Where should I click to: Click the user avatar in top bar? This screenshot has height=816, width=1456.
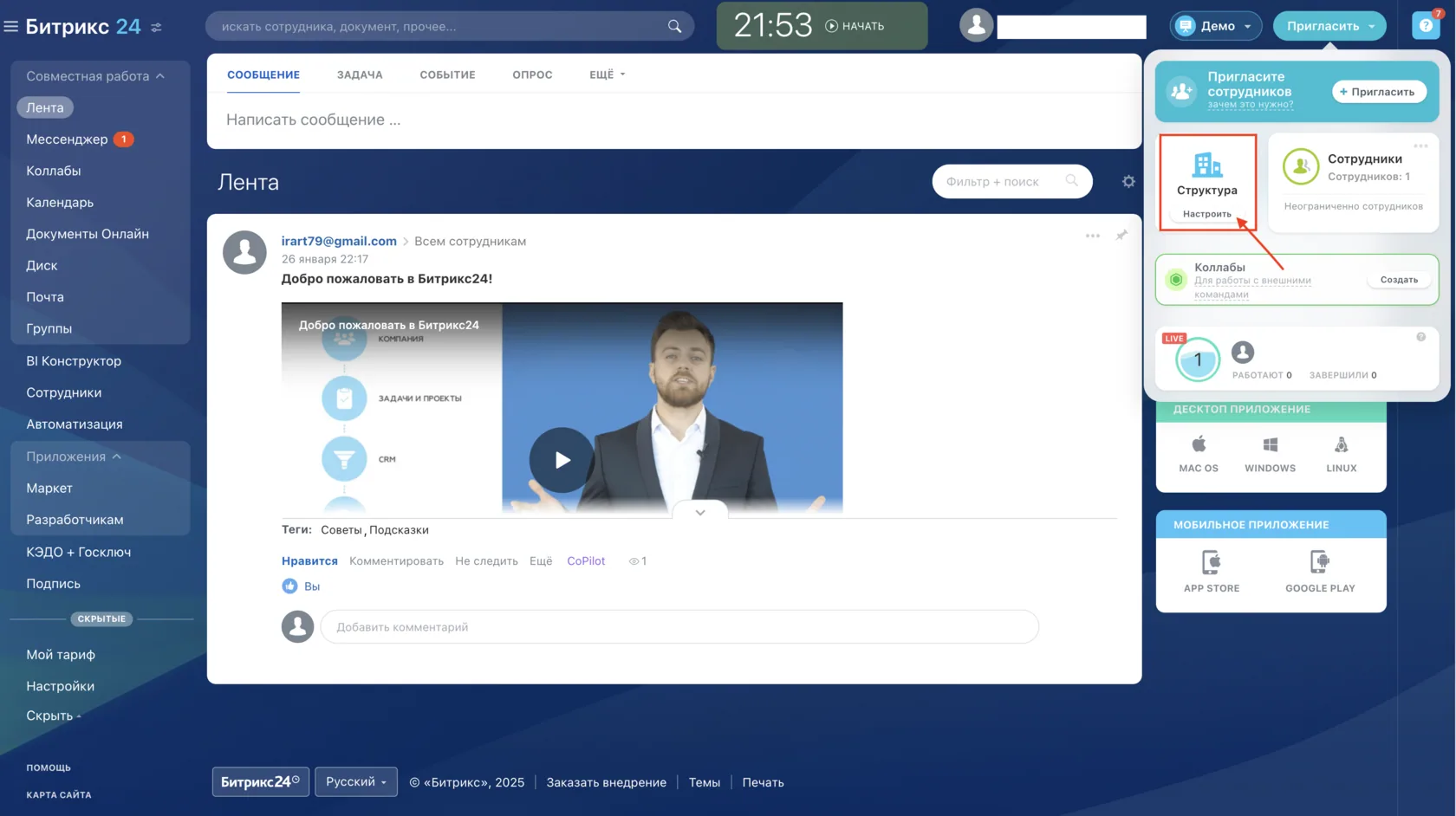pyautogui.click(x=976, y=25)
